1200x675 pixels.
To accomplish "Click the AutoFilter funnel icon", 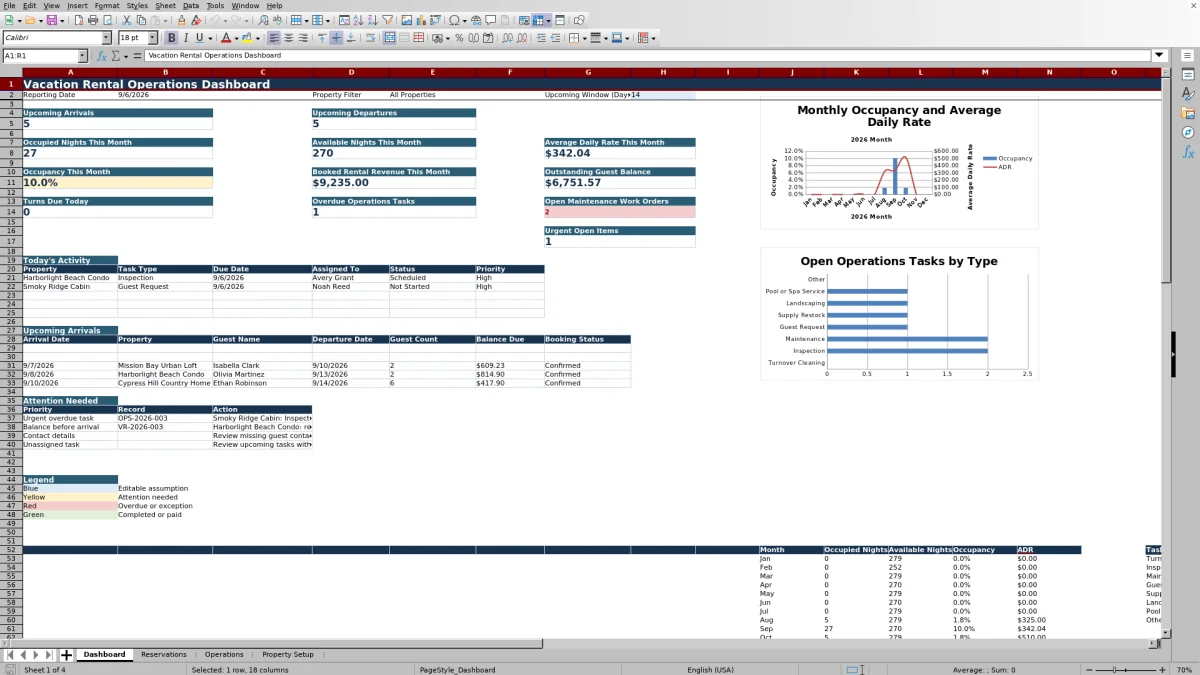I will 387,20.
